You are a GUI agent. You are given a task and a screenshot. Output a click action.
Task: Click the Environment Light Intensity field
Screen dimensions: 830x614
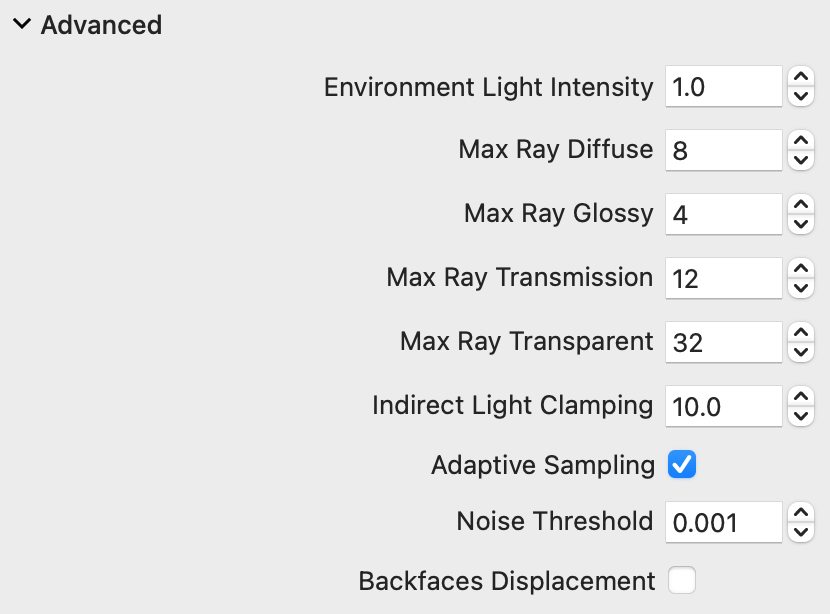click(722, 87)
